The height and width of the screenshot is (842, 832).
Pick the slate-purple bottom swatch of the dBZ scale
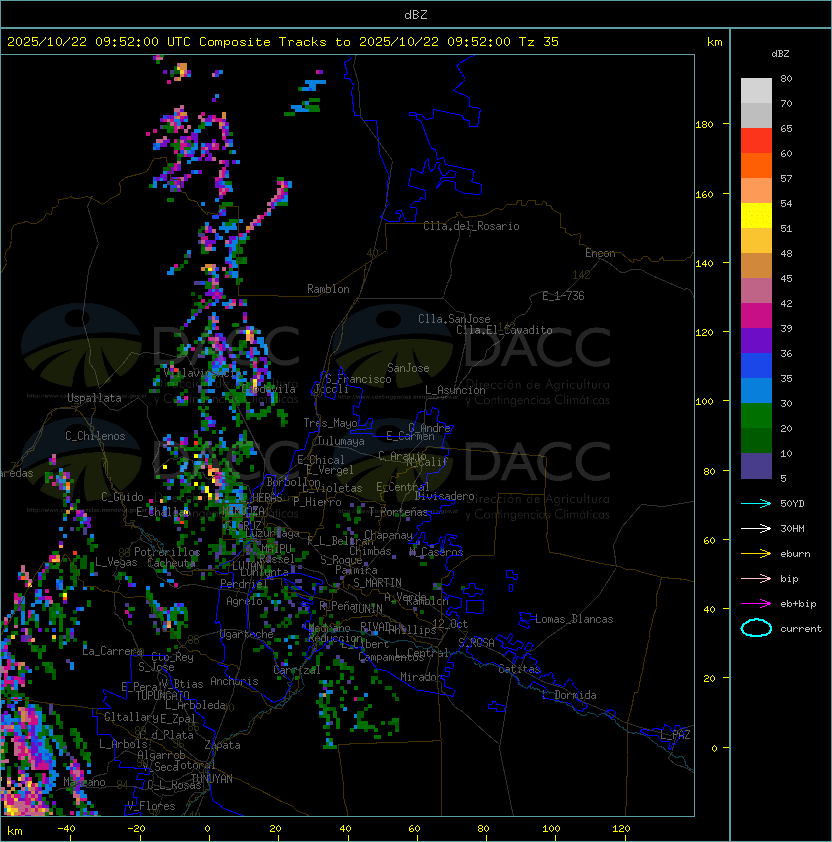coord(756,466)
